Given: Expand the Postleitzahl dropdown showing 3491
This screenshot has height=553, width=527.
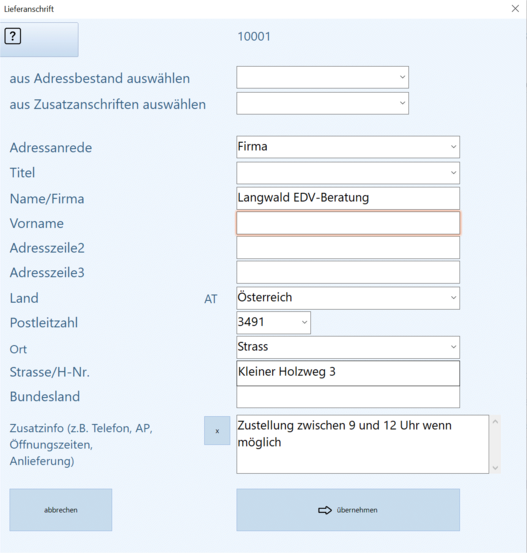Looking at the screenshot, I should click(x=273, y=322).
